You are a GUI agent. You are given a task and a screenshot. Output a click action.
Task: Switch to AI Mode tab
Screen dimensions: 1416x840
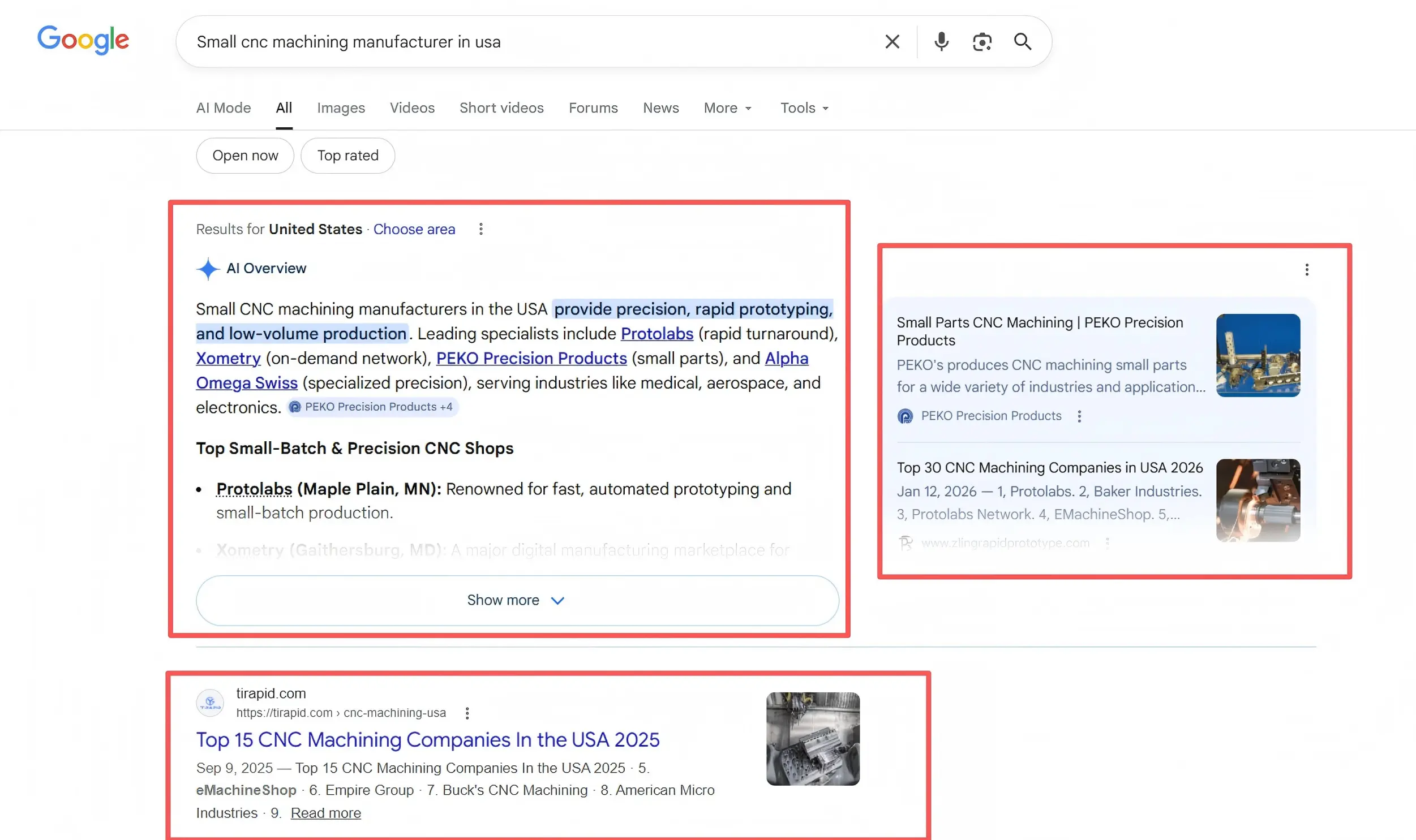point(224,107)
